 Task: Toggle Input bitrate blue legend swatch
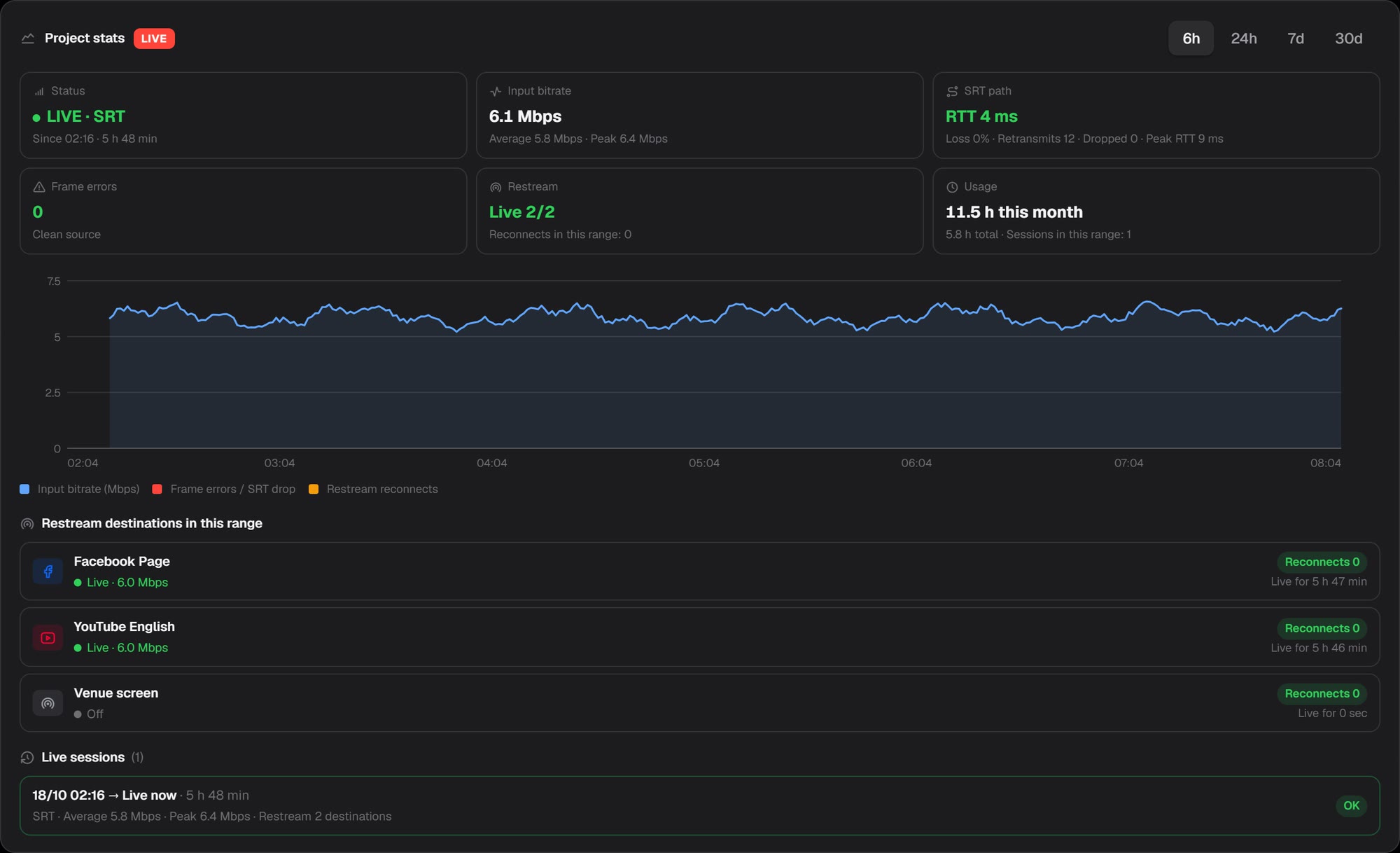24,490
